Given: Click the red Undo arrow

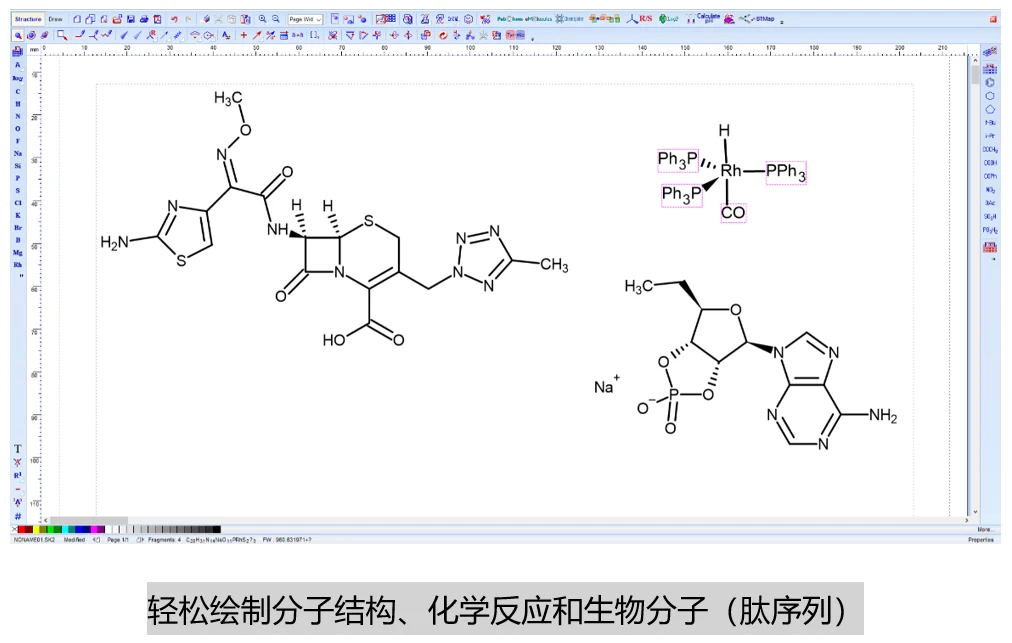Looking at the screenshot, I should click(174, 19).
